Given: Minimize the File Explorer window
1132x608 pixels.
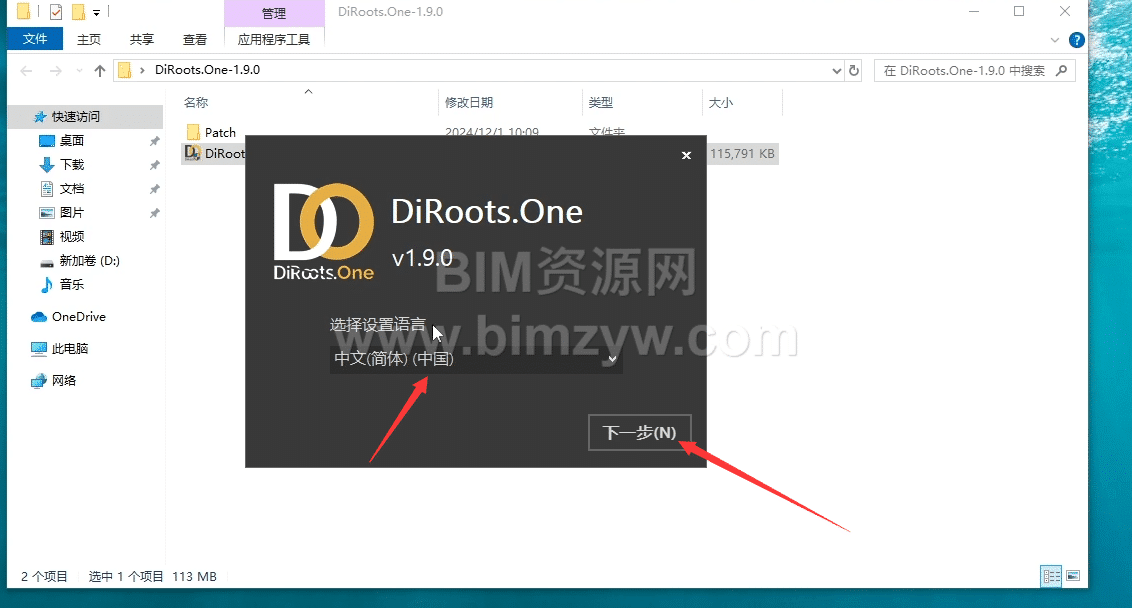Looking at the screenshot, I should [x=973, y=12].
